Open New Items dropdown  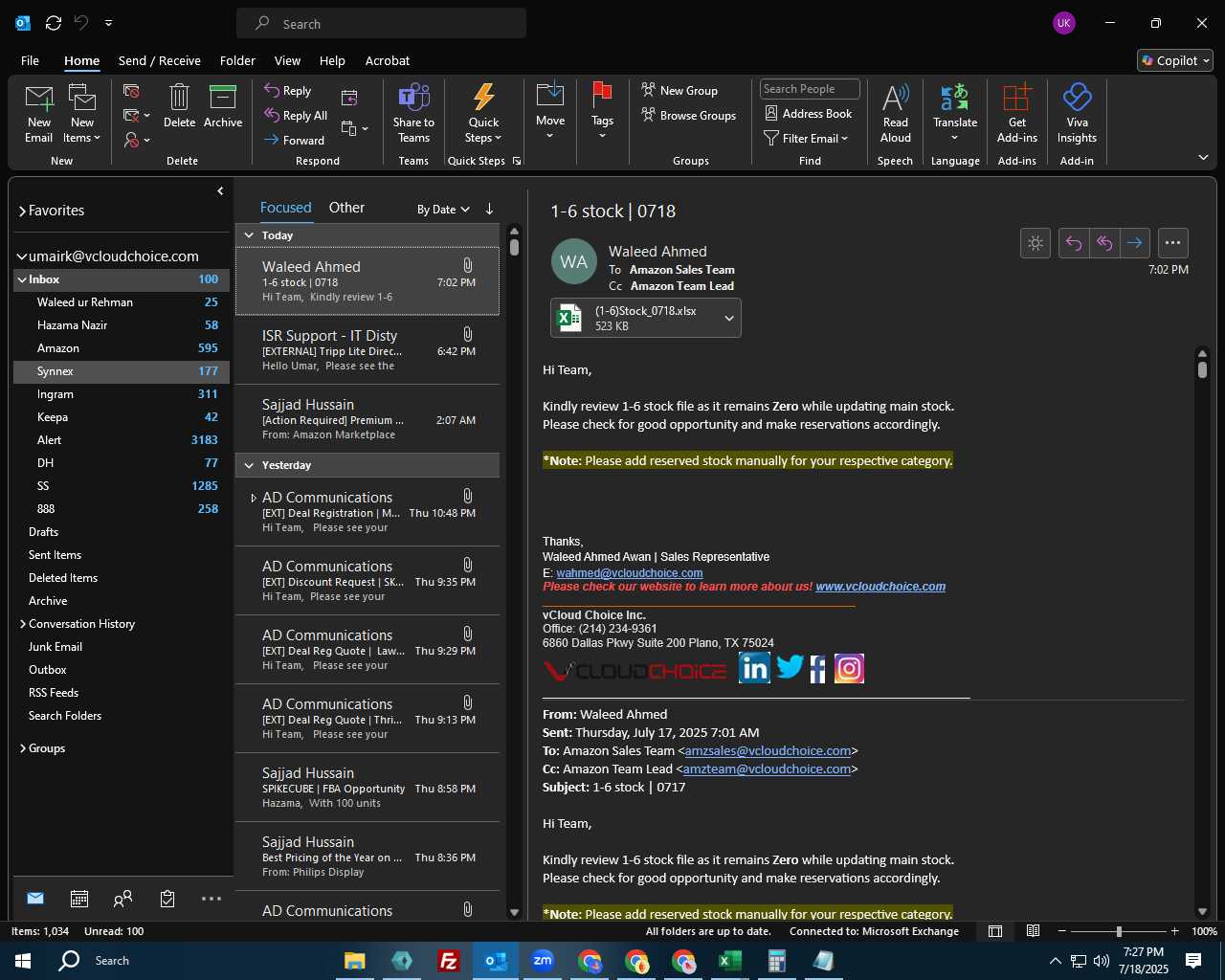tap(83, 114)
